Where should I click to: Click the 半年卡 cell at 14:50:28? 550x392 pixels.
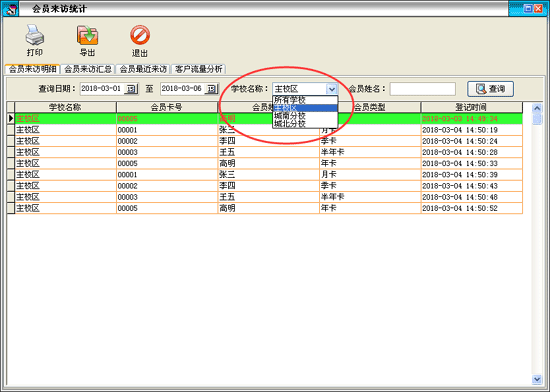click(370, 152)
